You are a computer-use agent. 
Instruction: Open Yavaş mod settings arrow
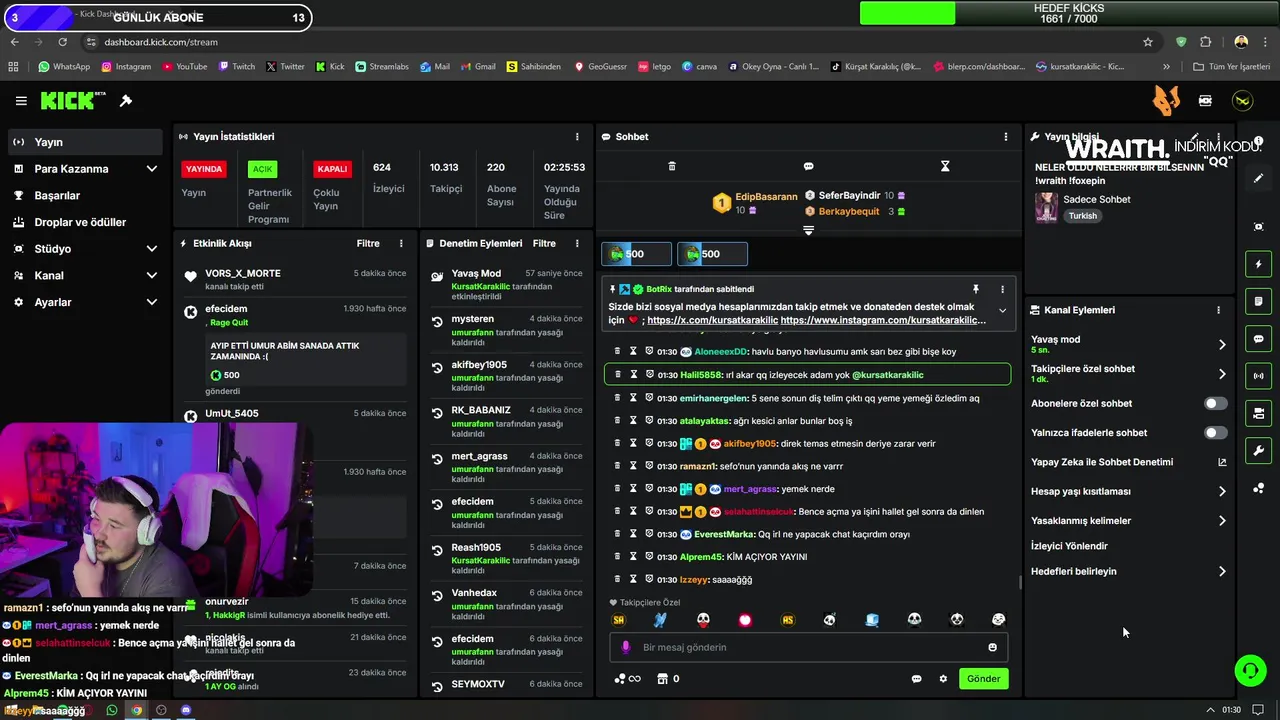tap(1222, 345)
